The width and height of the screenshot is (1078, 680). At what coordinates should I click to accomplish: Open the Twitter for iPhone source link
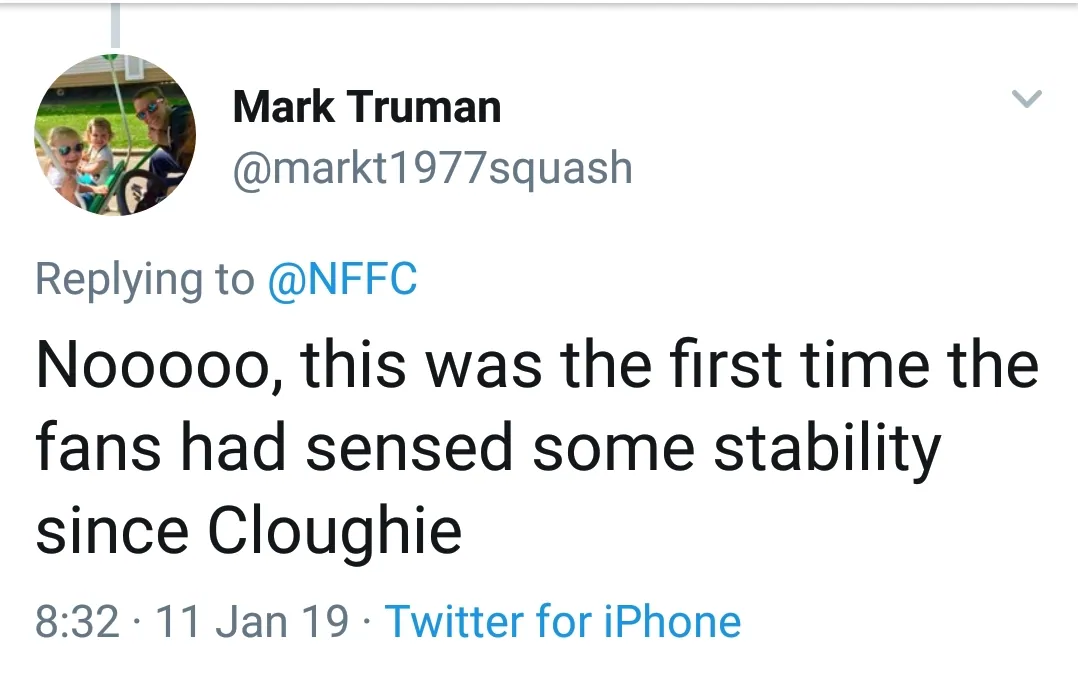[563, 620]
